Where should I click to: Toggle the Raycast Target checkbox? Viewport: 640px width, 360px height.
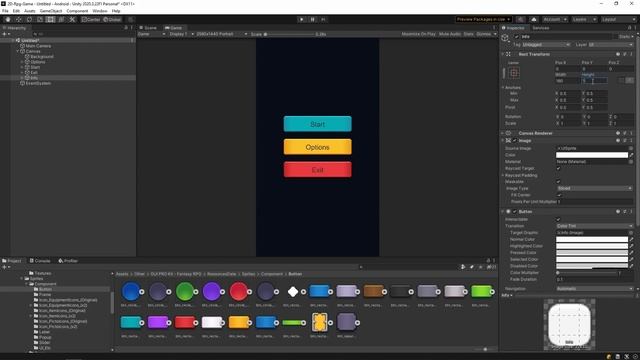click(x=558, y=169)
